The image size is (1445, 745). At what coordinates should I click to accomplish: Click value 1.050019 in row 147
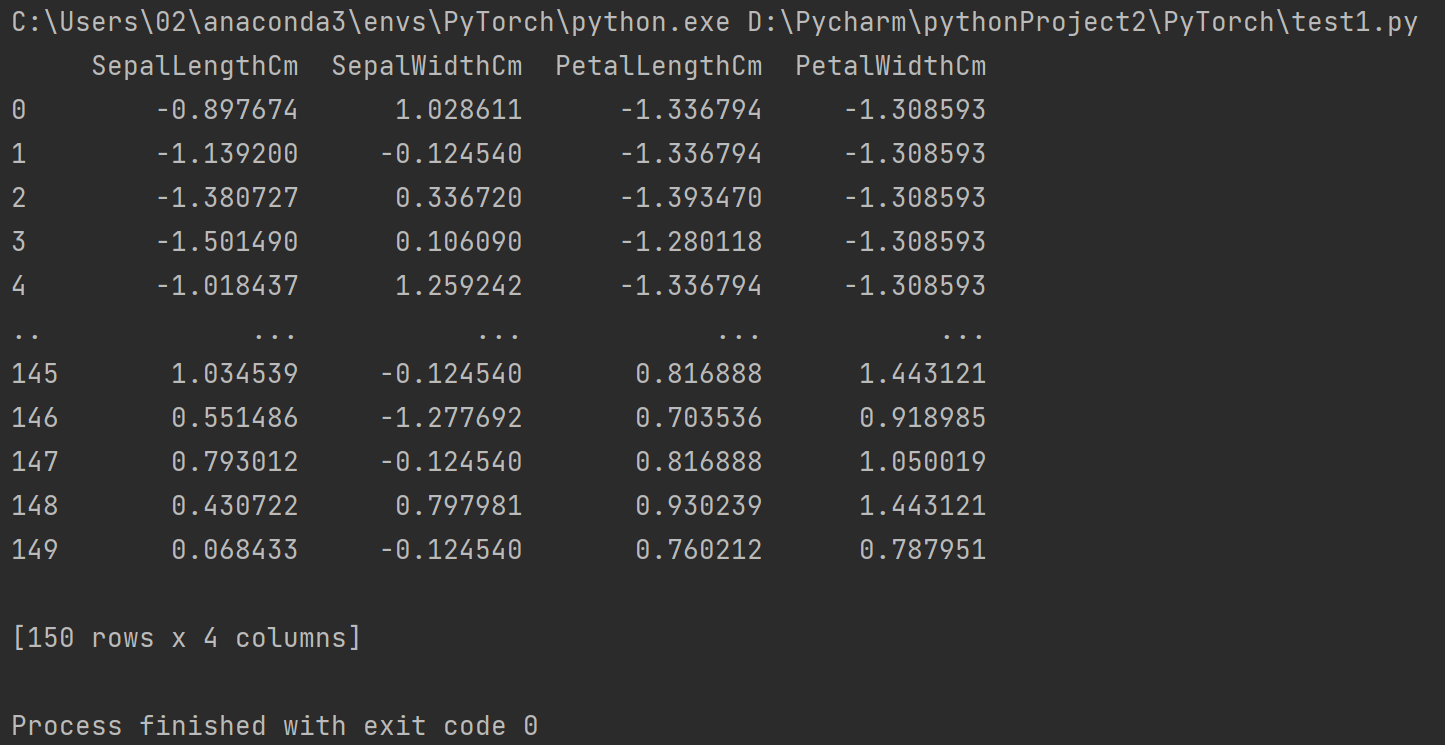click(923, 462)
